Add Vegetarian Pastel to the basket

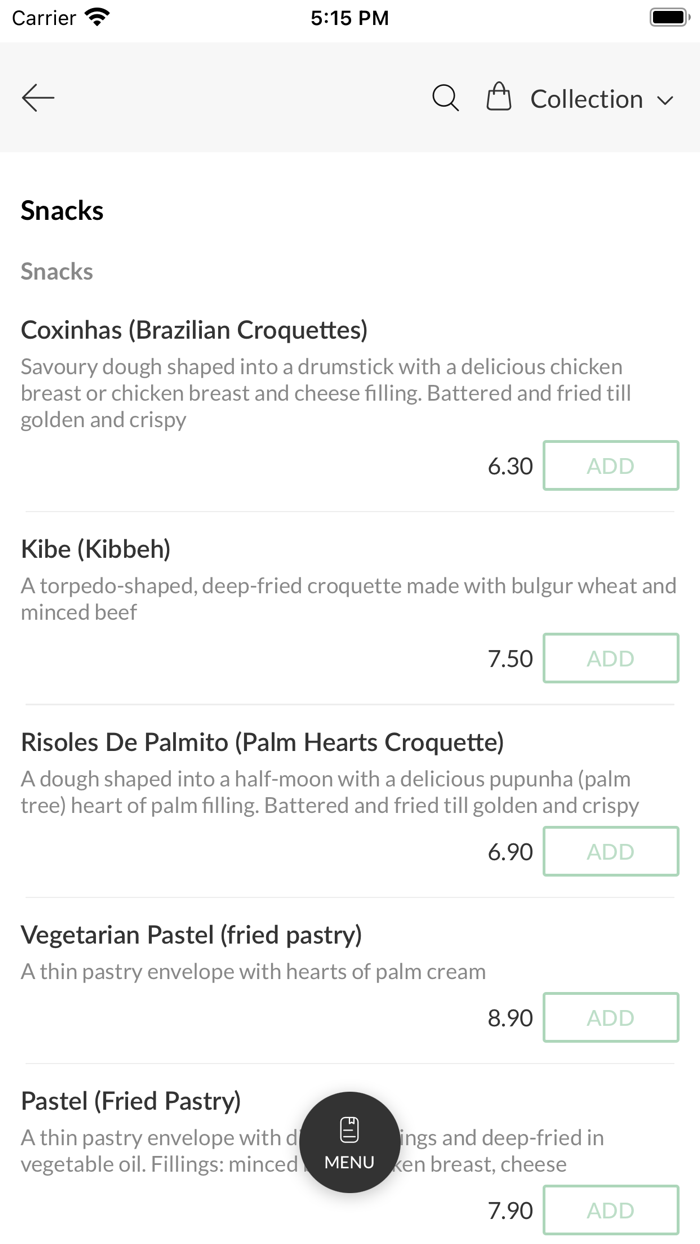[610, 1017]
